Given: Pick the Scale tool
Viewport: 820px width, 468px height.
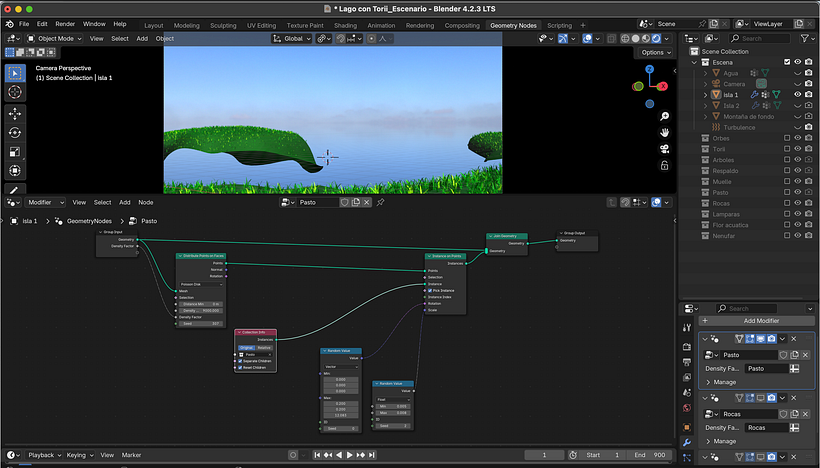Looking at the screenshot, I should coord(15,152).
